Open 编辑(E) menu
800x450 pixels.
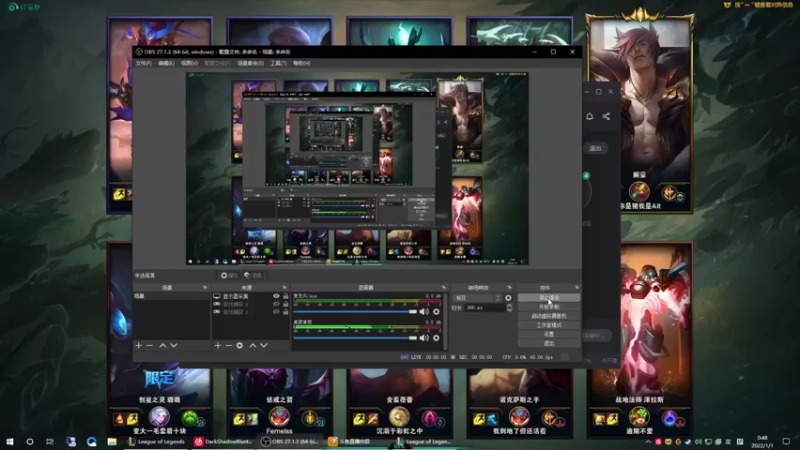(166, 63)
